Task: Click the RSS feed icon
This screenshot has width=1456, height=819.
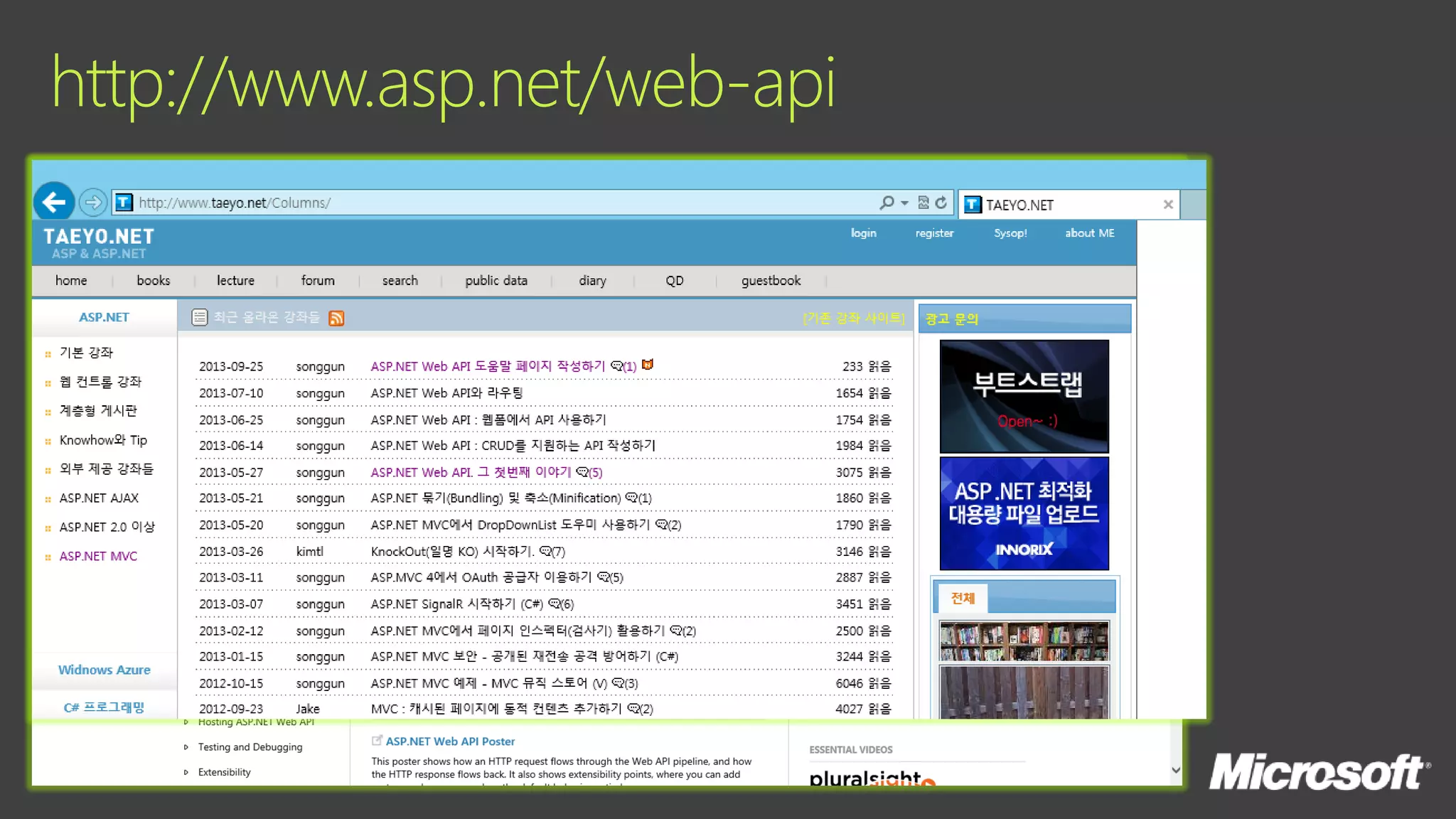Action: (x=336, y=318)
